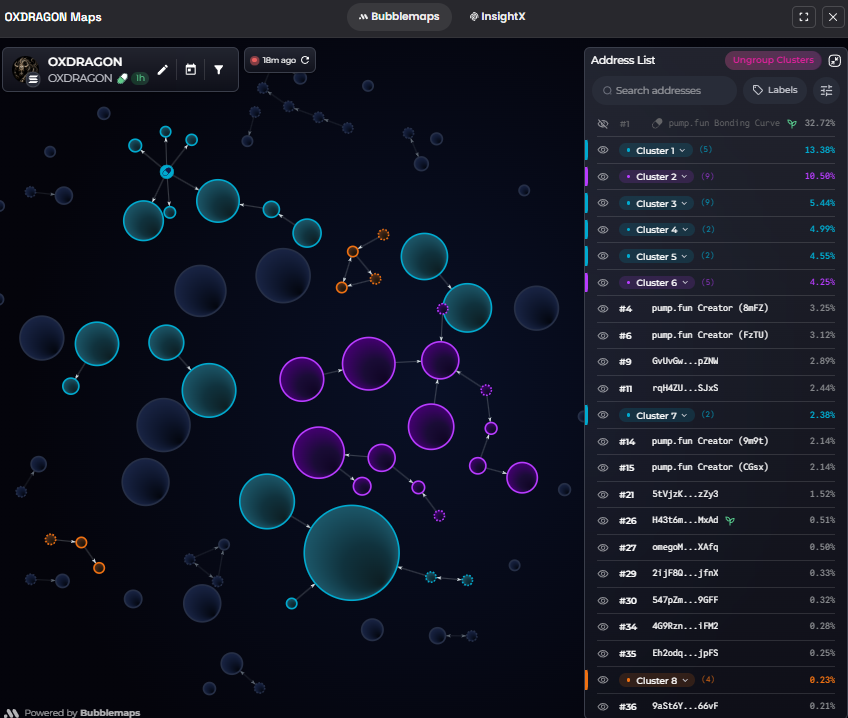Toggle visibility of Cluster 6
Viewport: 848px width, 718px height.
(603, 283)
